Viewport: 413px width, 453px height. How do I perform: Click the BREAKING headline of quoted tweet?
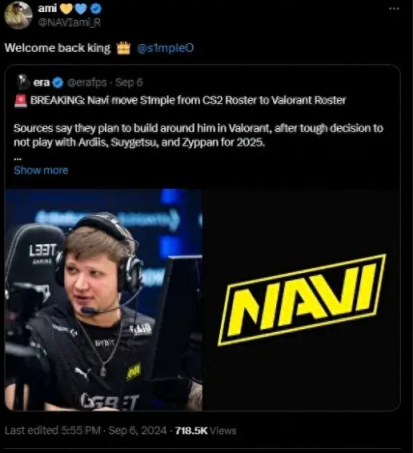click(188, 100)
